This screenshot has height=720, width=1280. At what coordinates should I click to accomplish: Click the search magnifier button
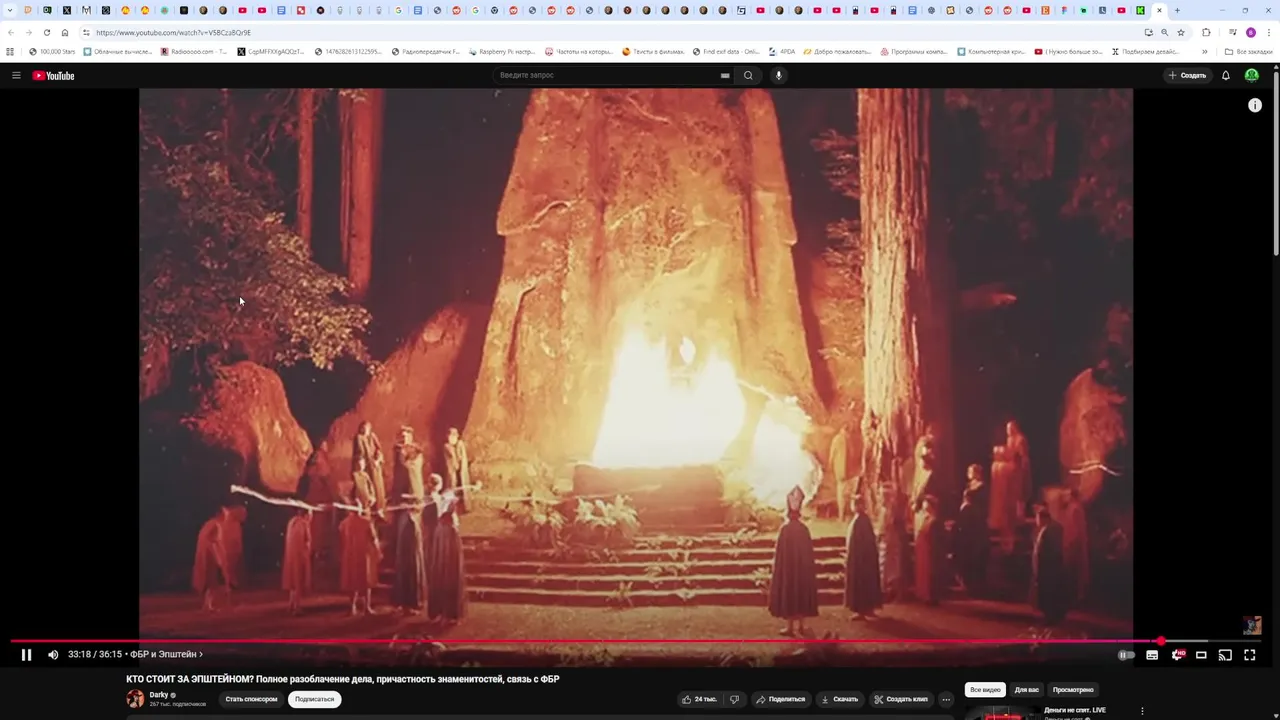pos(748,75)
